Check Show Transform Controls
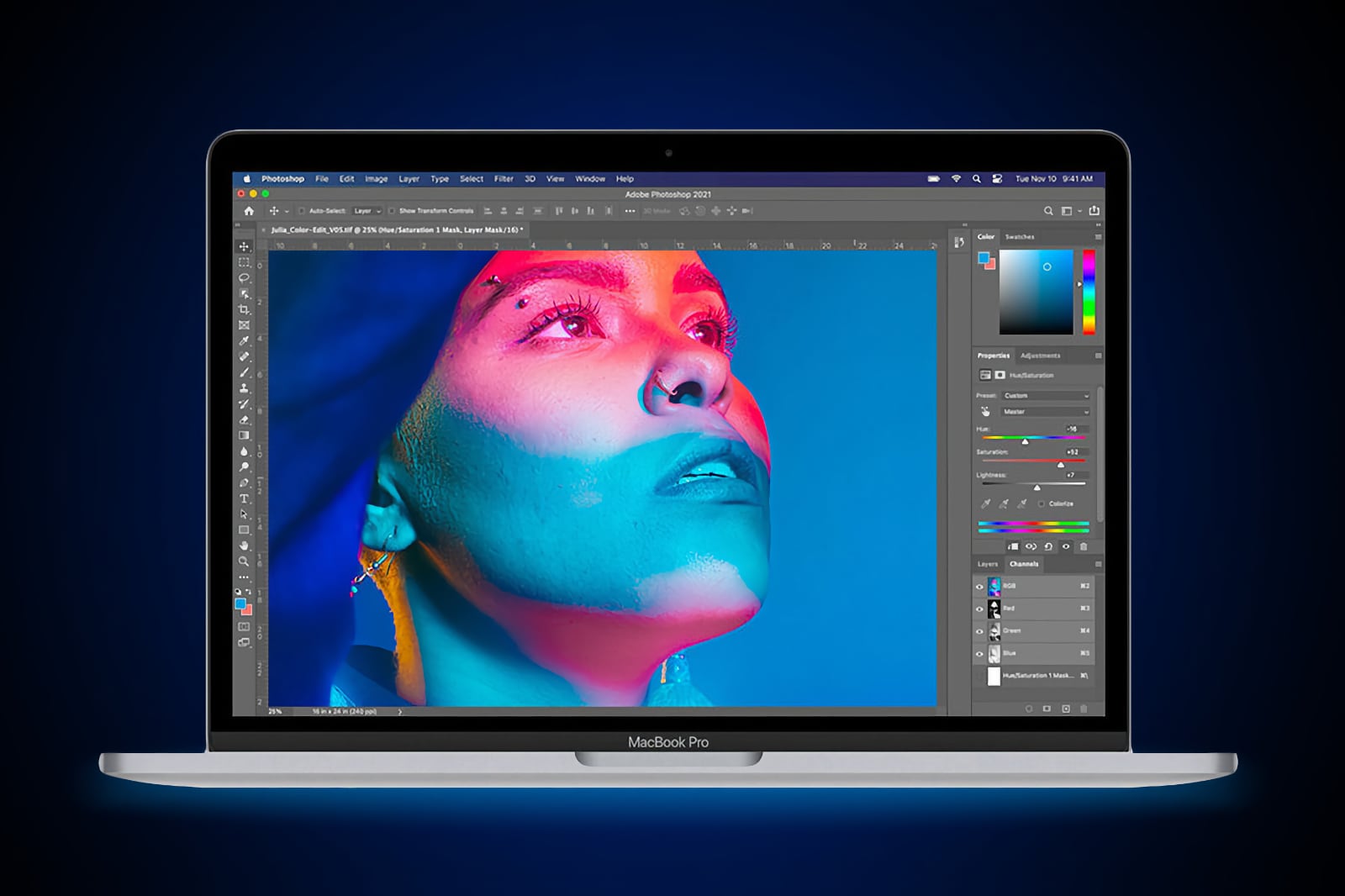The image size is (1345, 896). coord(390,212)
